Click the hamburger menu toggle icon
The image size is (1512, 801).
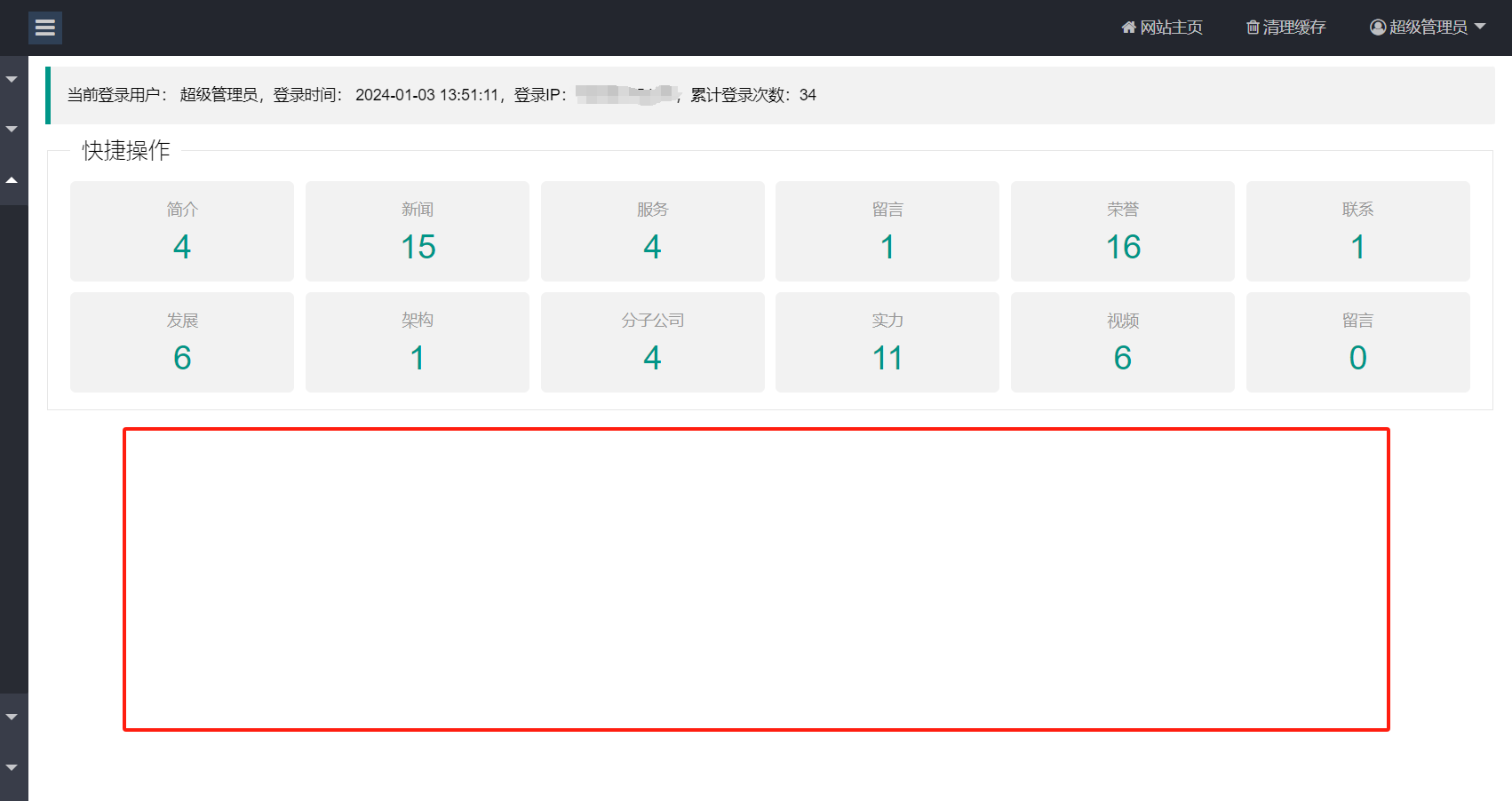(45, 28)
